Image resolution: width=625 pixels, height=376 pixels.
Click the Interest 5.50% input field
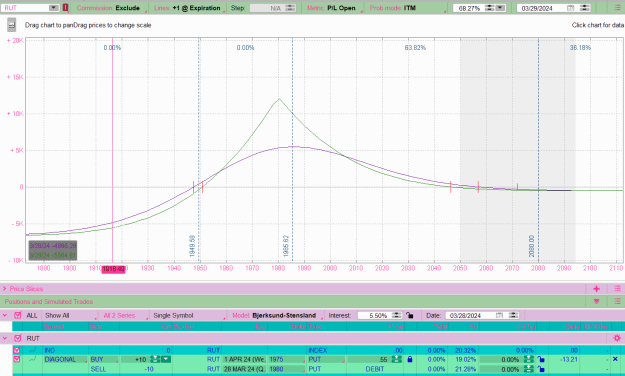click(x=374, y=315)
